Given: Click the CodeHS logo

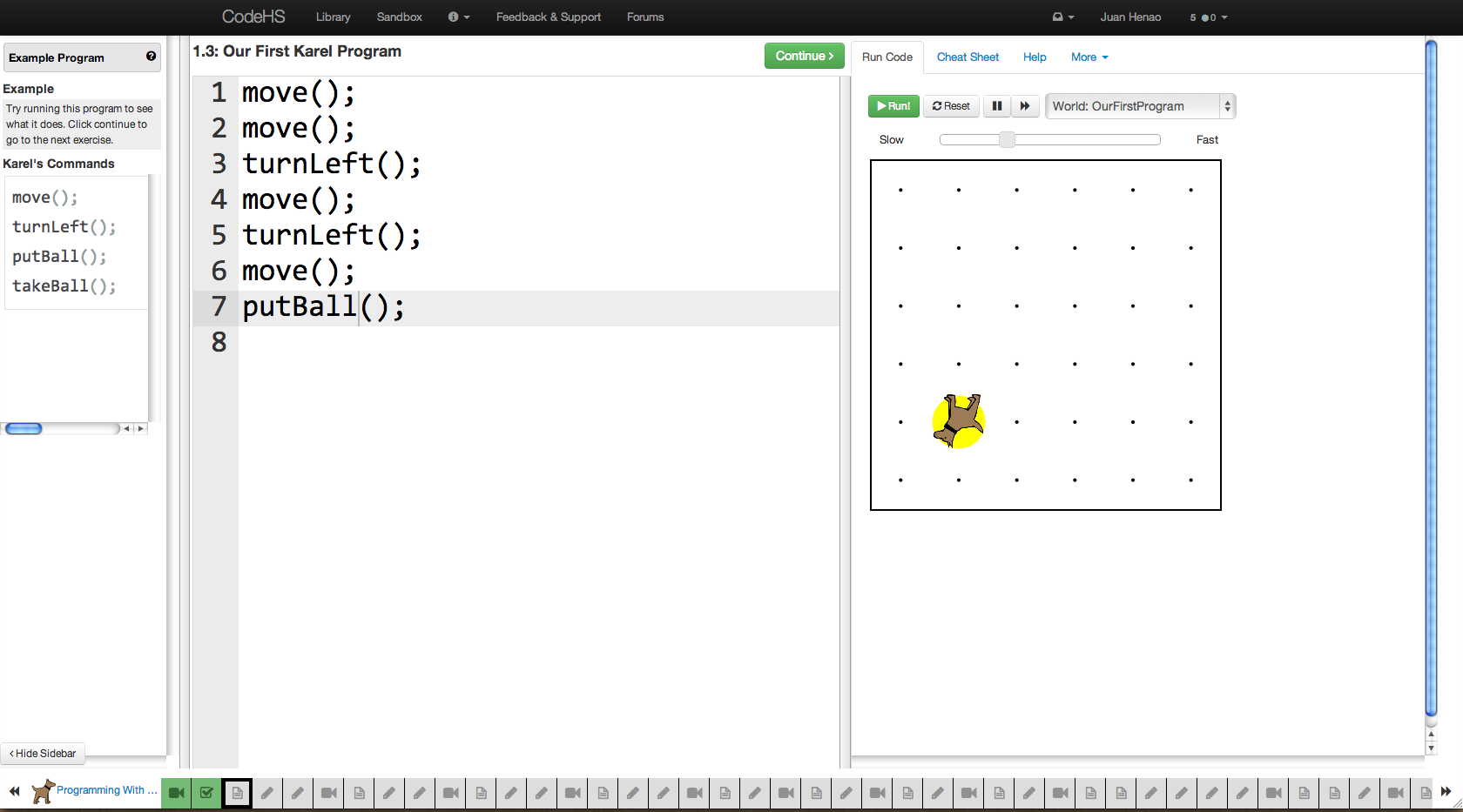Looking at the screenshot, I should (253, 17).
